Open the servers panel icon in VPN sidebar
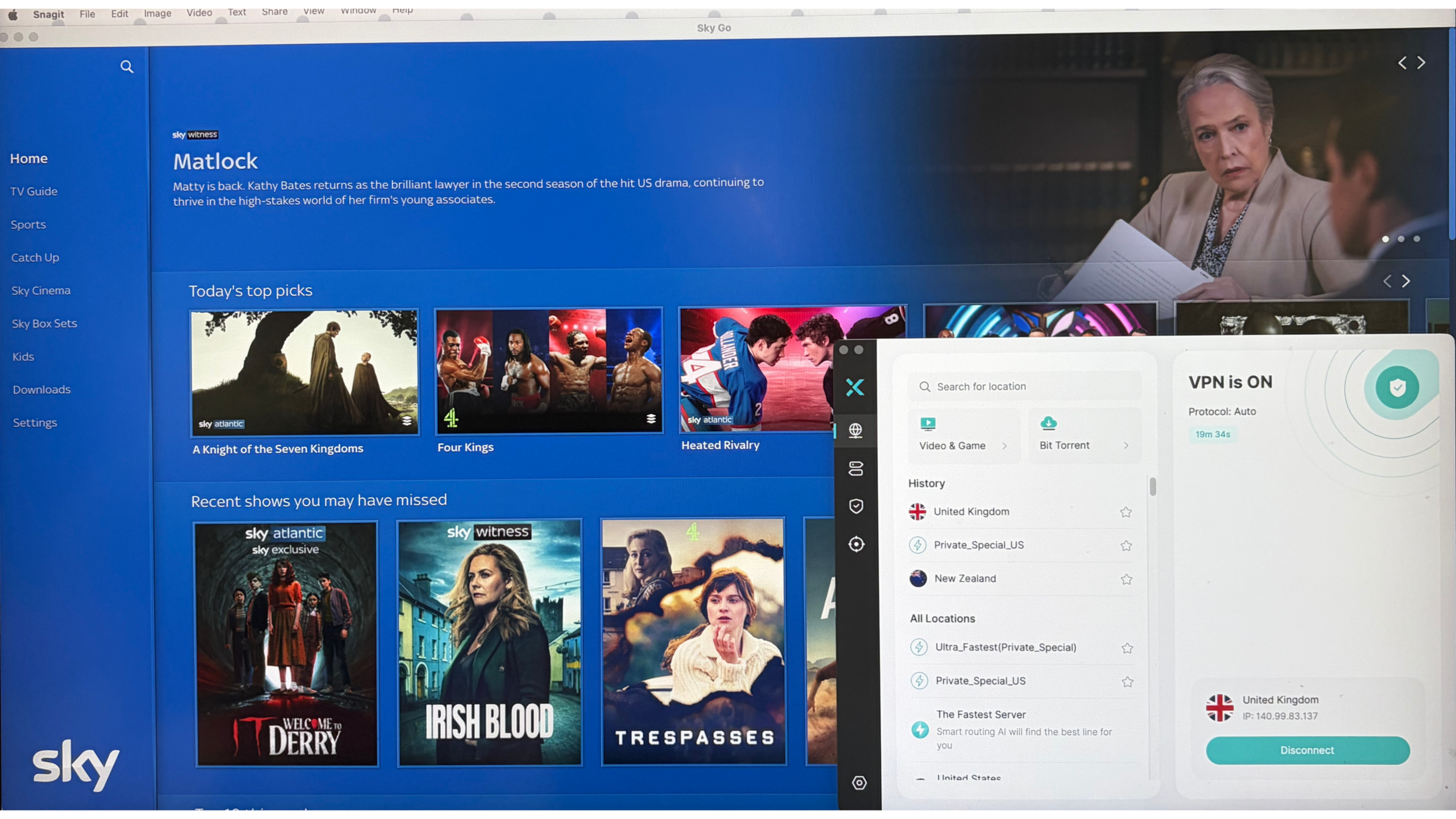1456x819 pixels. [x=856, y=468]
